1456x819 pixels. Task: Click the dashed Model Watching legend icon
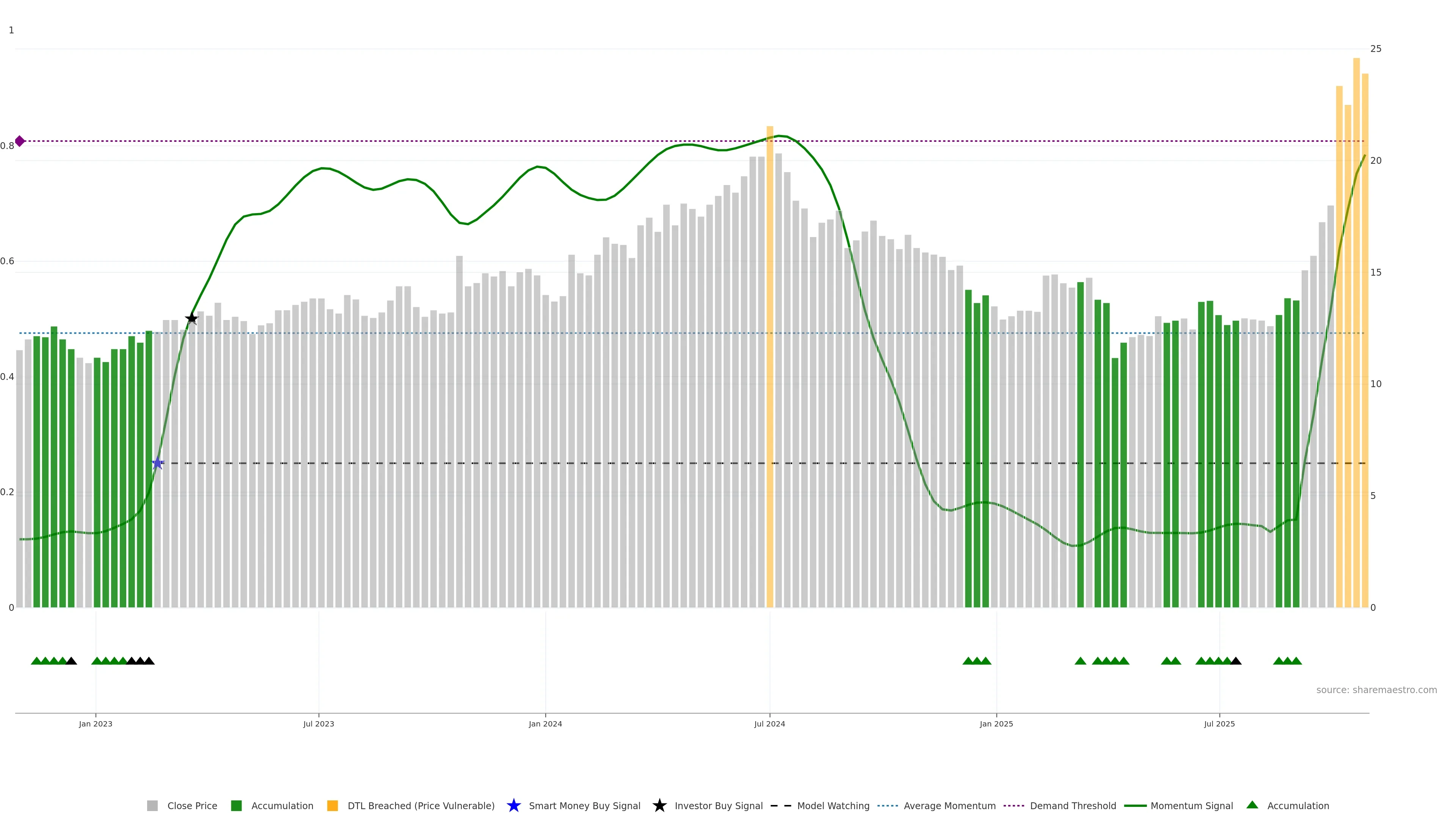(x=781, y=805)
